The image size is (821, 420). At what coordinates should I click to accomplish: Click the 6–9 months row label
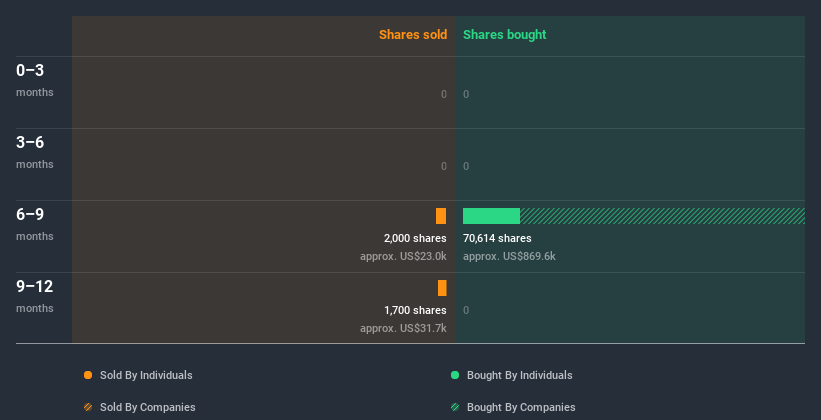click(35, 224)
